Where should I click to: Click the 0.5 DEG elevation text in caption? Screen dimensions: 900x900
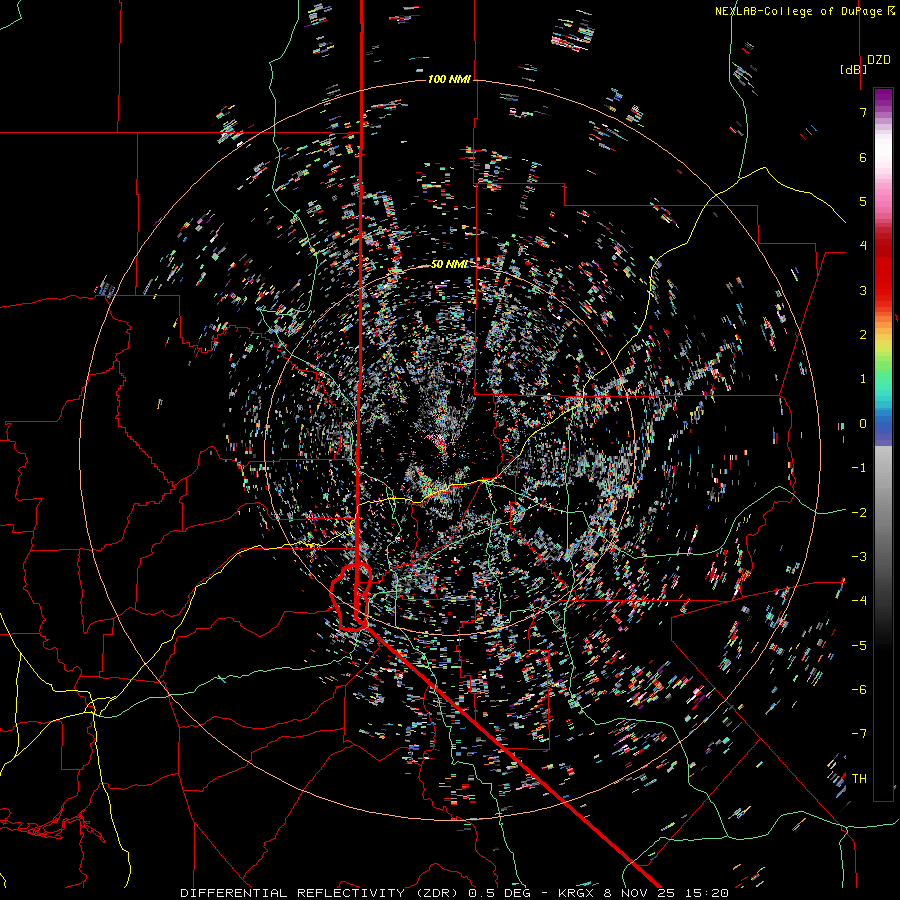click(x=501, y=893)
